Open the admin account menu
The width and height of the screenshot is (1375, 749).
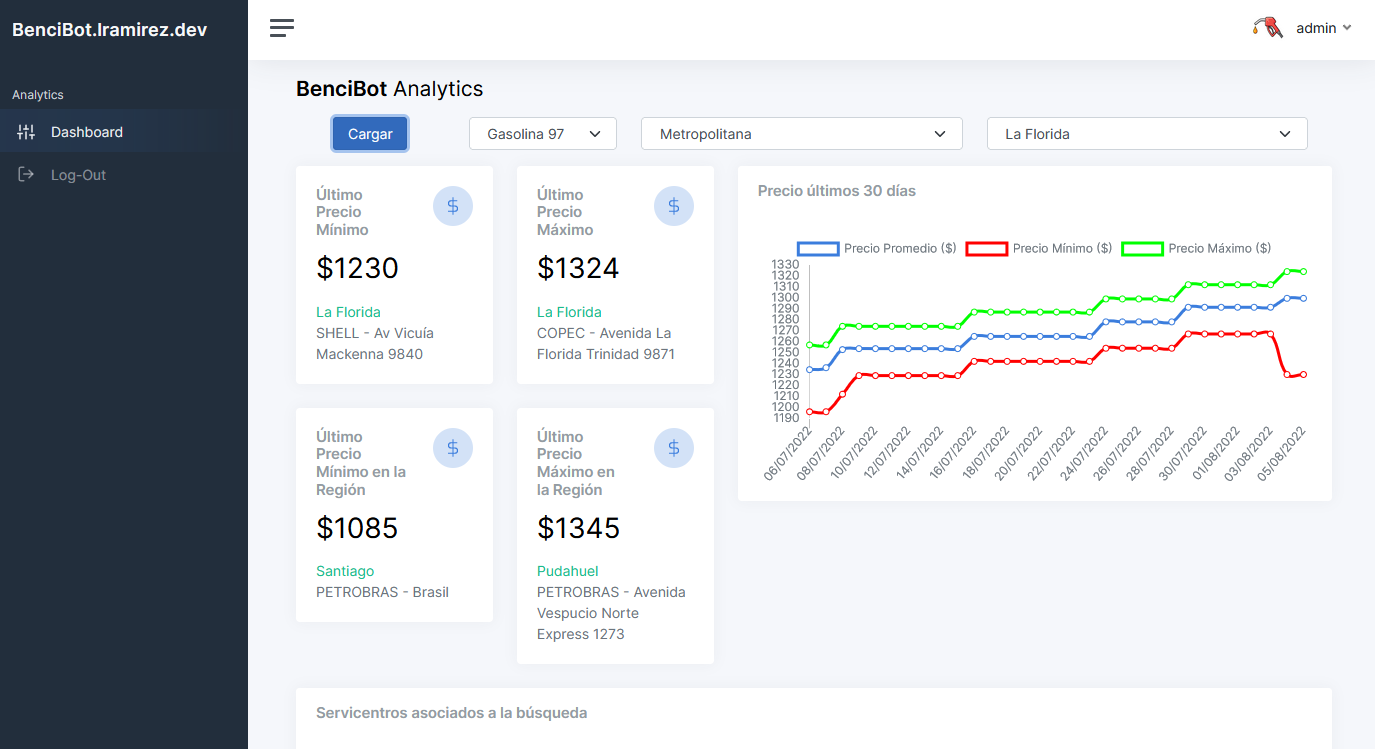(1318, 28)
